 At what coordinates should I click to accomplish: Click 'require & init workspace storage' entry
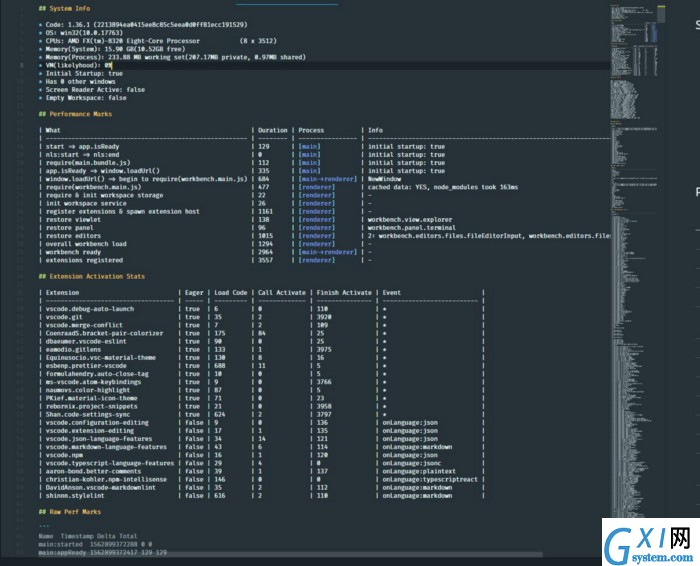tap(104, 195)
